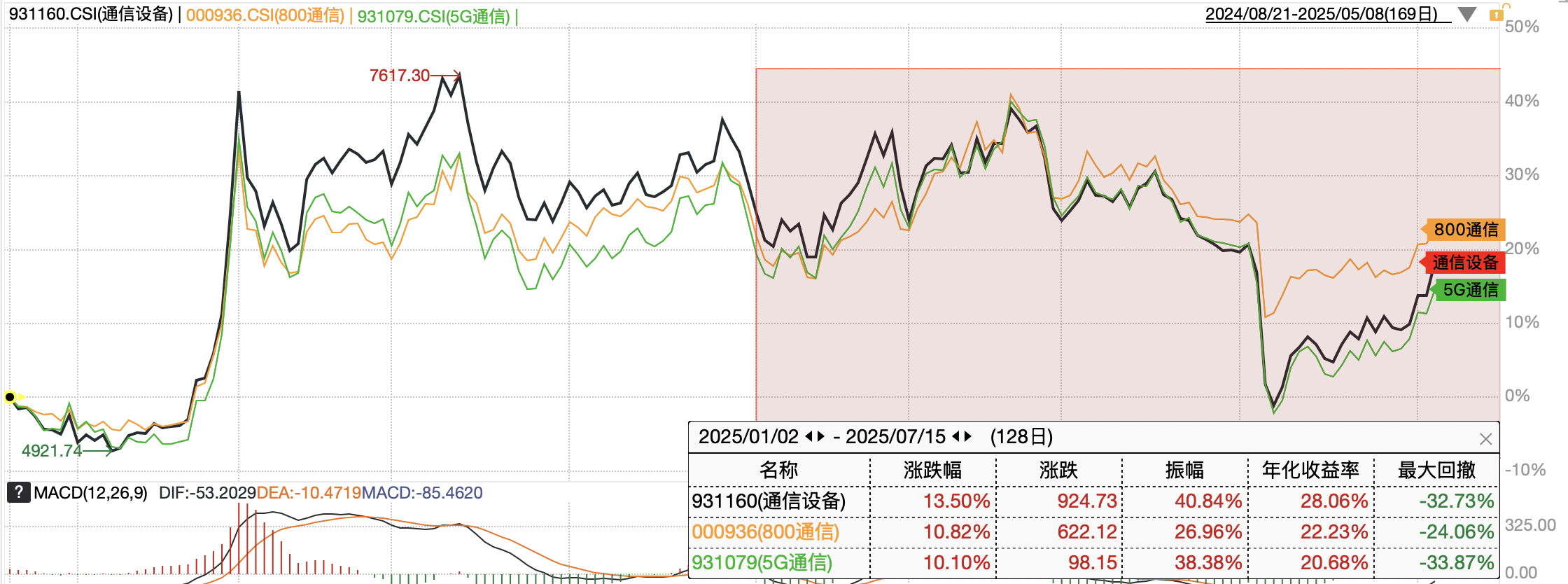Step start date 2025/01/02 backward arrow
Image resolution: width=1568 pixels, height=584 pixels.
tap(809, 437)
